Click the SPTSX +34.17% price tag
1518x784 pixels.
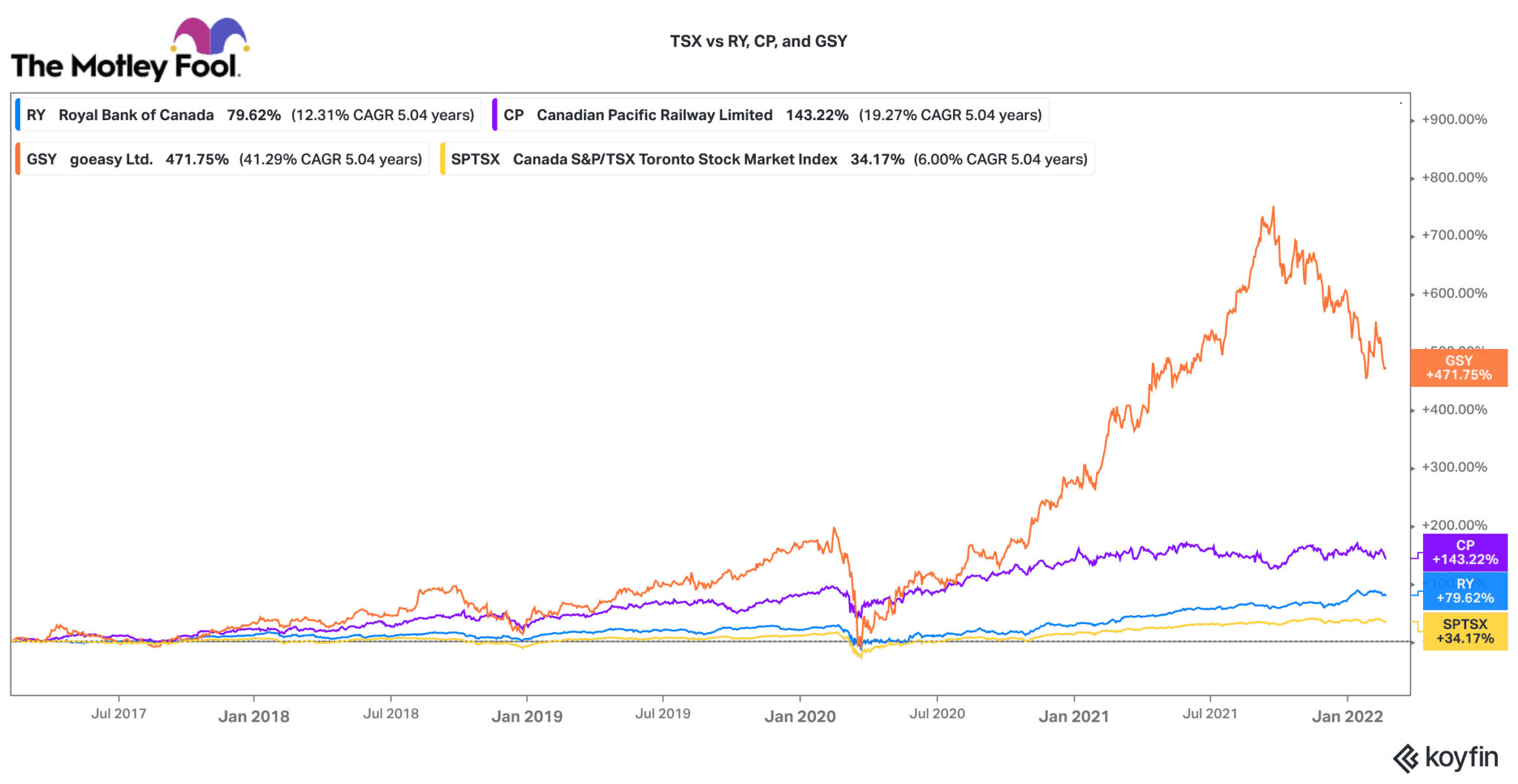pyautogui.click(x=1465, y=631)
